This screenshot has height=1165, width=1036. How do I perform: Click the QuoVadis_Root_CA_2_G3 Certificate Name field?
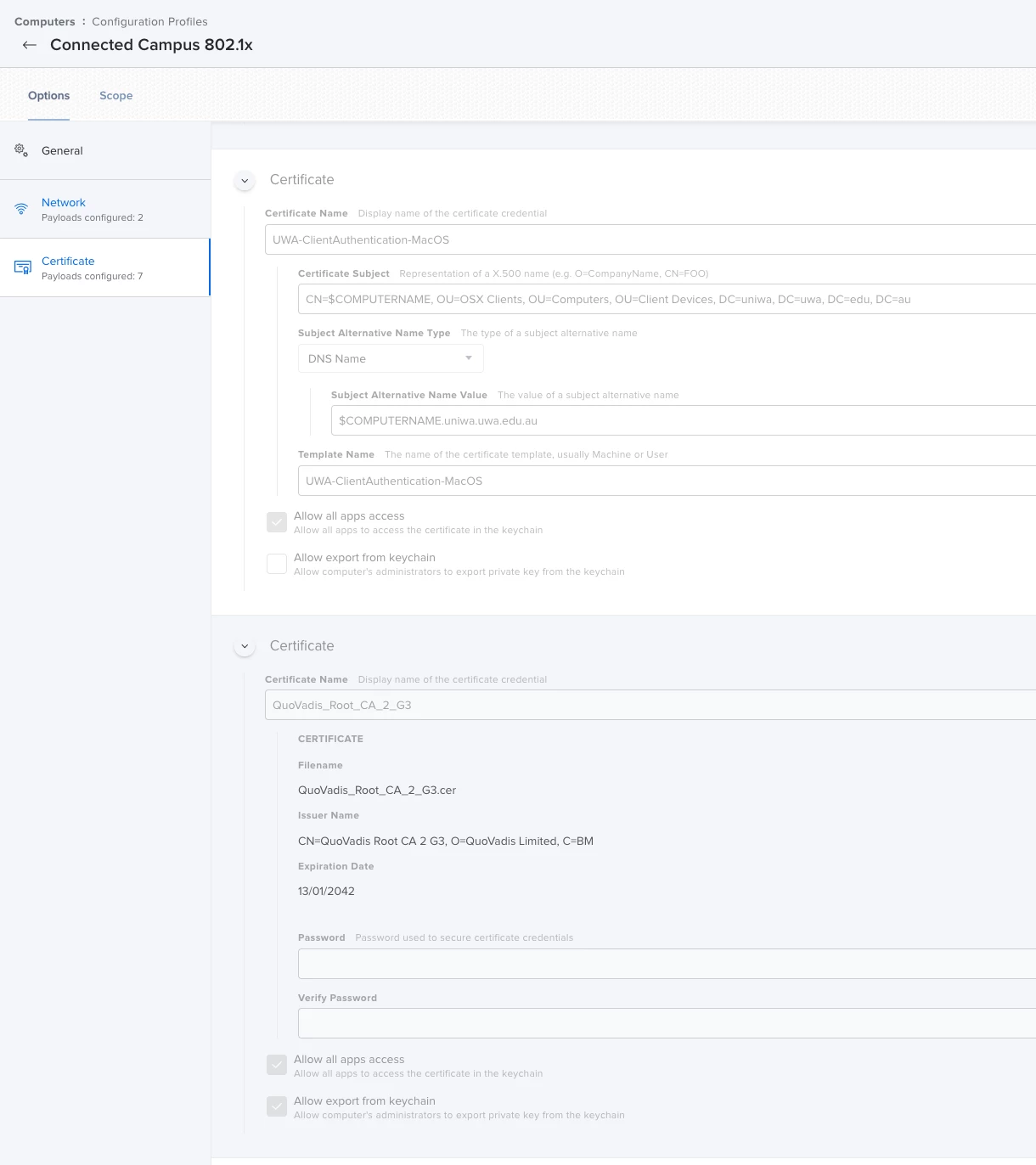pos(650,705)
